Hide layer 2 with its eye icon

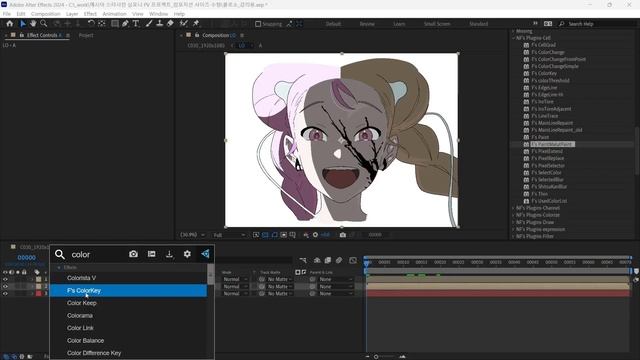[x=5, y=287]
